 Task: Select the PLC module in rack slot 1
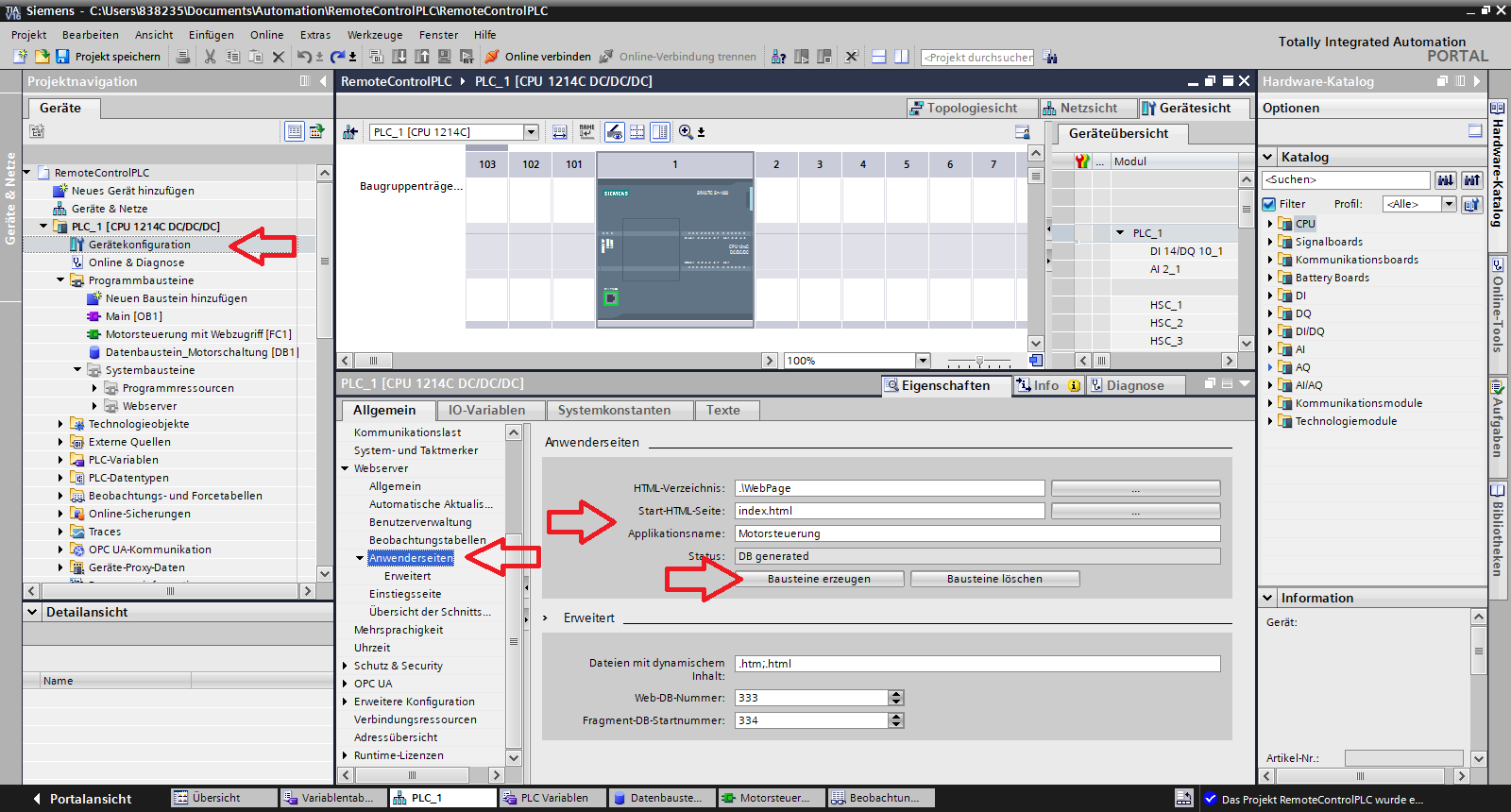pyautogui.click(x=675, y=251)
